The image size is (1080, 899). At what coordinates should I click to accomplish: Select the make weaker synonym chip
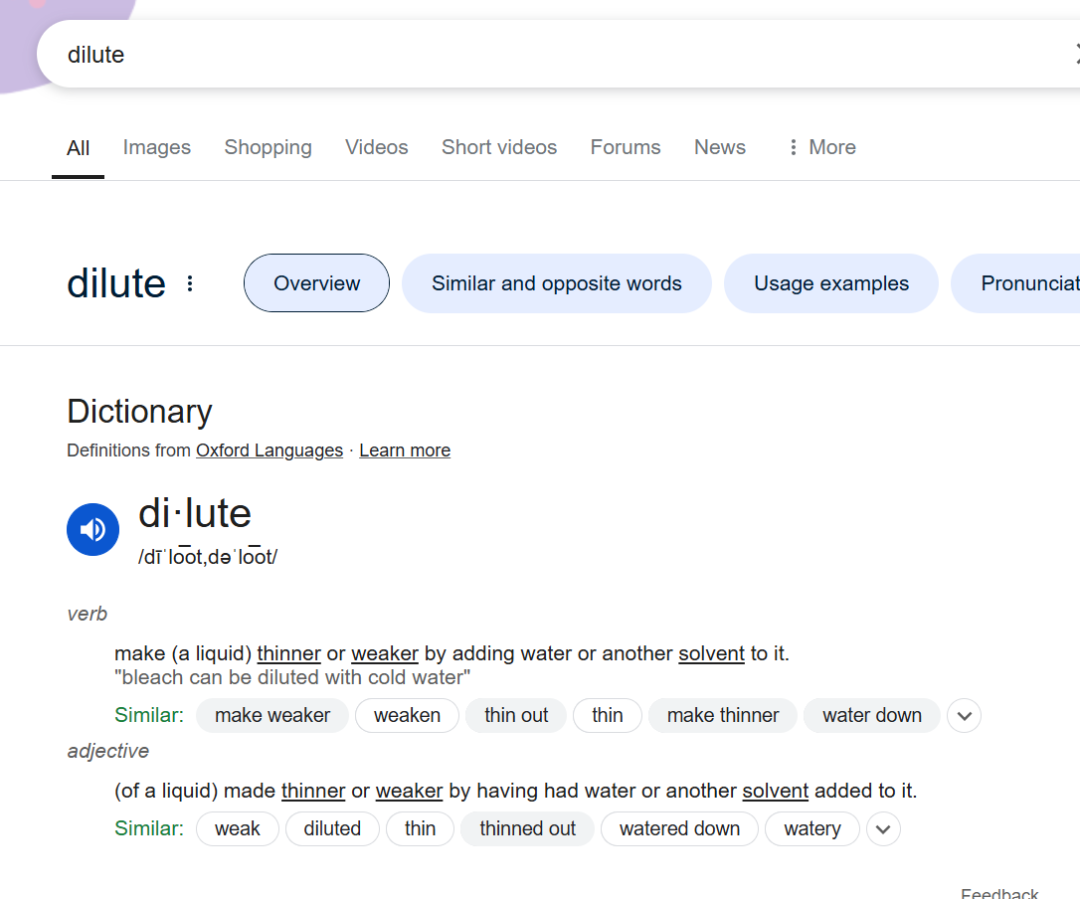tap(273, 715)
